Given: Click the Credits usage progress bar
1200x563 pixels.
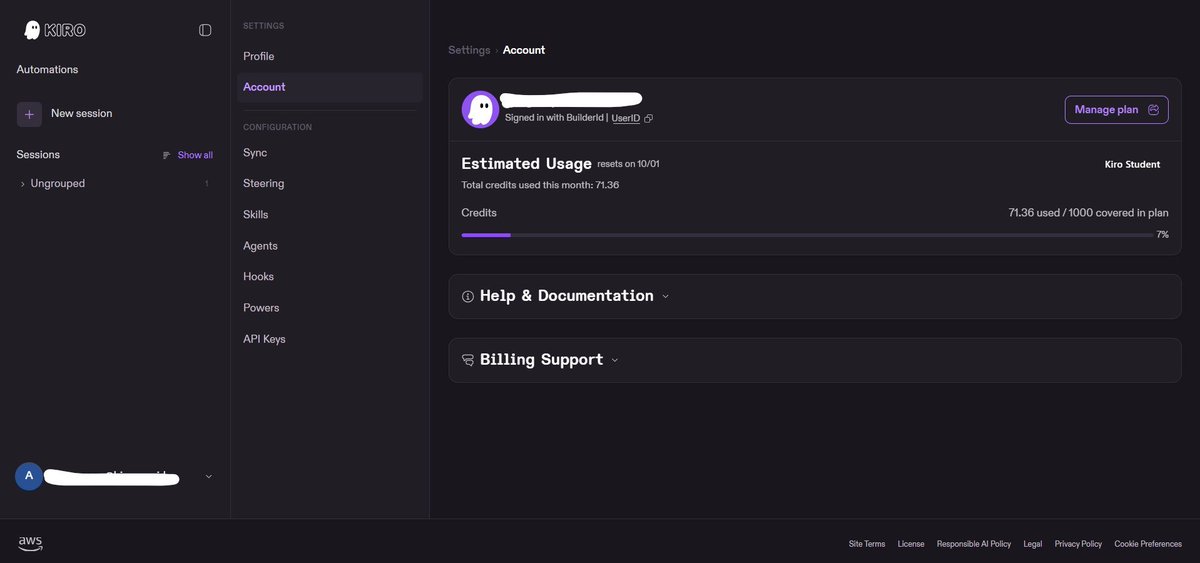Looking at the screenshot, I should coord(807,235).
